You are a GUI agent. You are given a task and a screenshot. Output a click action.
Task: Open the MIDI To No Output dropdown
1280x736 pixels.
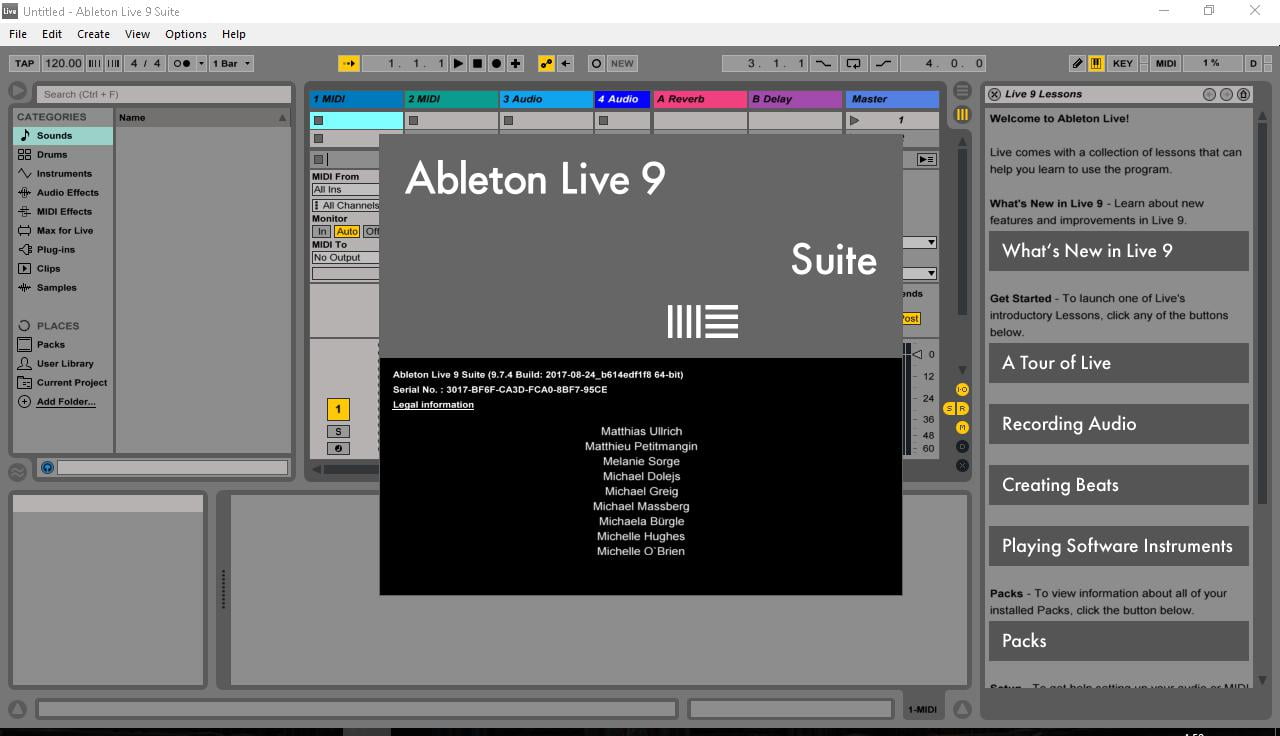coord(344,257)
